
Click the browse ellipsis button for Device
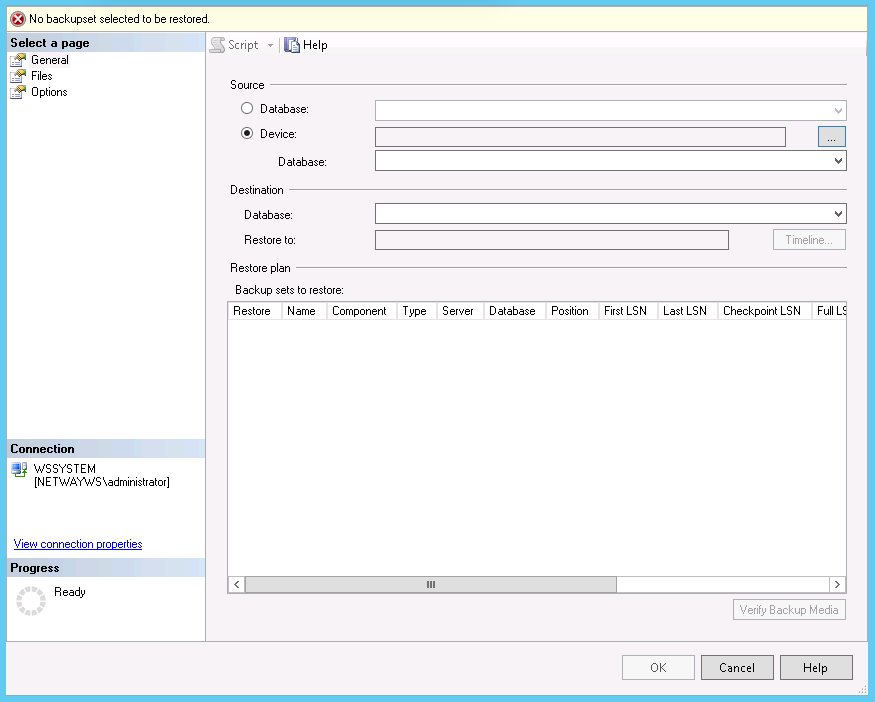[831, 136]
